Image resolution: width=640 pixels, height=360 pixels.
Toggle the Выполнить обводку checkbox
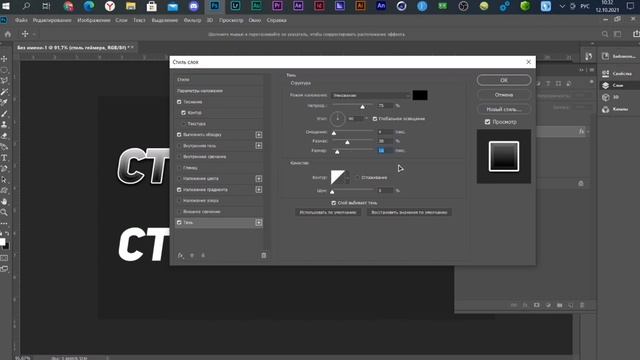coord(179,135)
